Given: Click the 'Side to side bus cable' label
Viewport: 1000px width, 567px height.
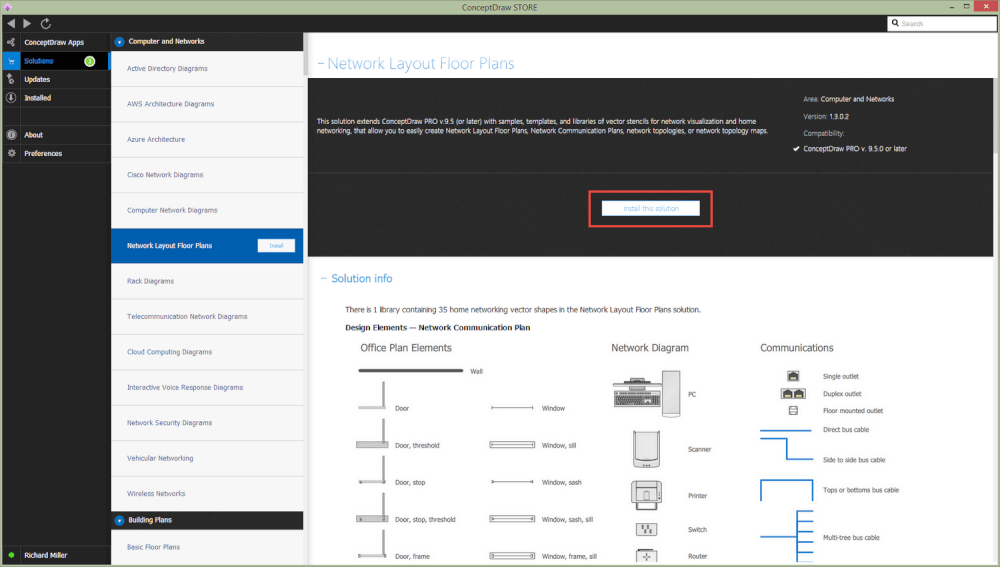Looking at the screenshot, I should pos(854,460).
